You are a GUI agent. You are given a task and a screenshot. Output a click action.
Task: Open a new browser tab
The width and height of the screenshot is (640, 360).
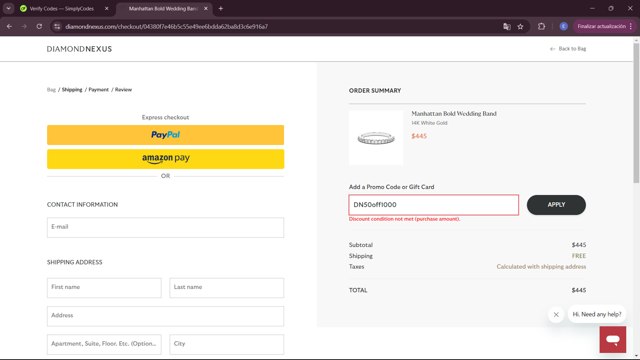tap(220, 9)
